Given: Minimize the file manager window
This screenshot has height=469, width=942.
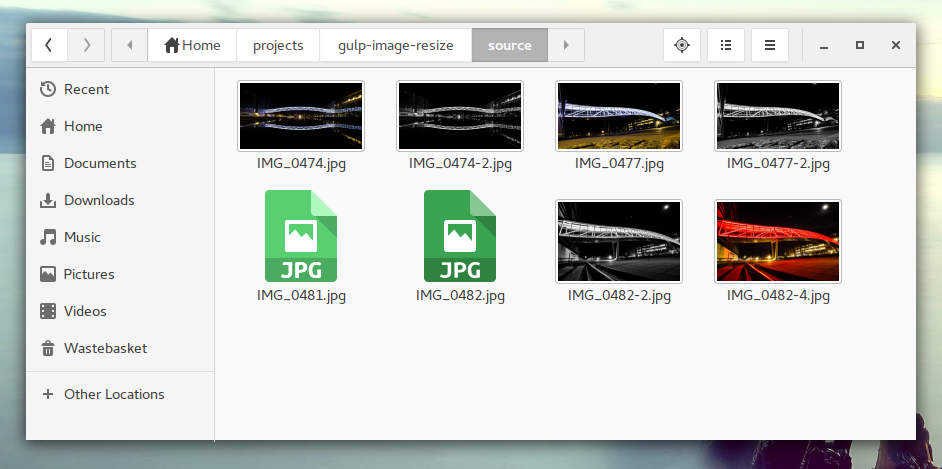Looking at the screenshot, I should (x=824, y=46).
